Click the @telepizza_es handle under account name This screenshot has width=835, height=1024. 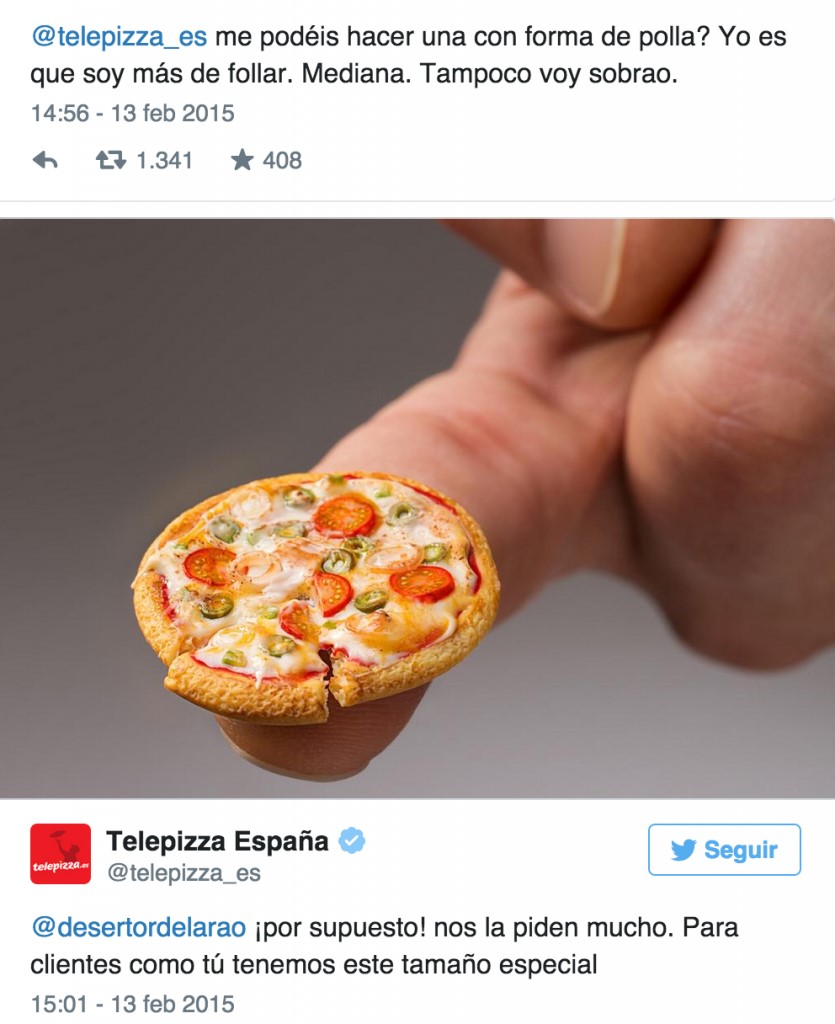click(183, 873)
